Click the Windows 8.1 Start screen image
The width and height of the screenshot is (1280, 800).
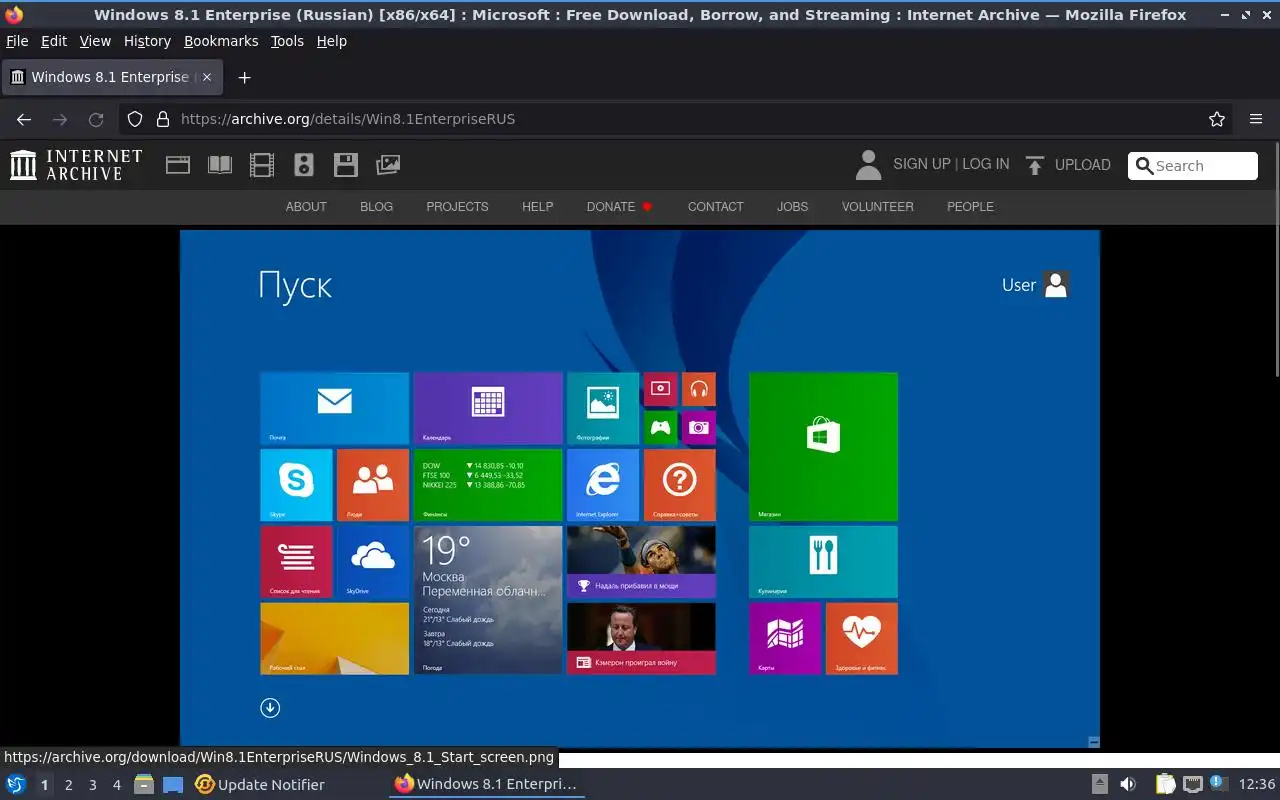click(640, 489)
